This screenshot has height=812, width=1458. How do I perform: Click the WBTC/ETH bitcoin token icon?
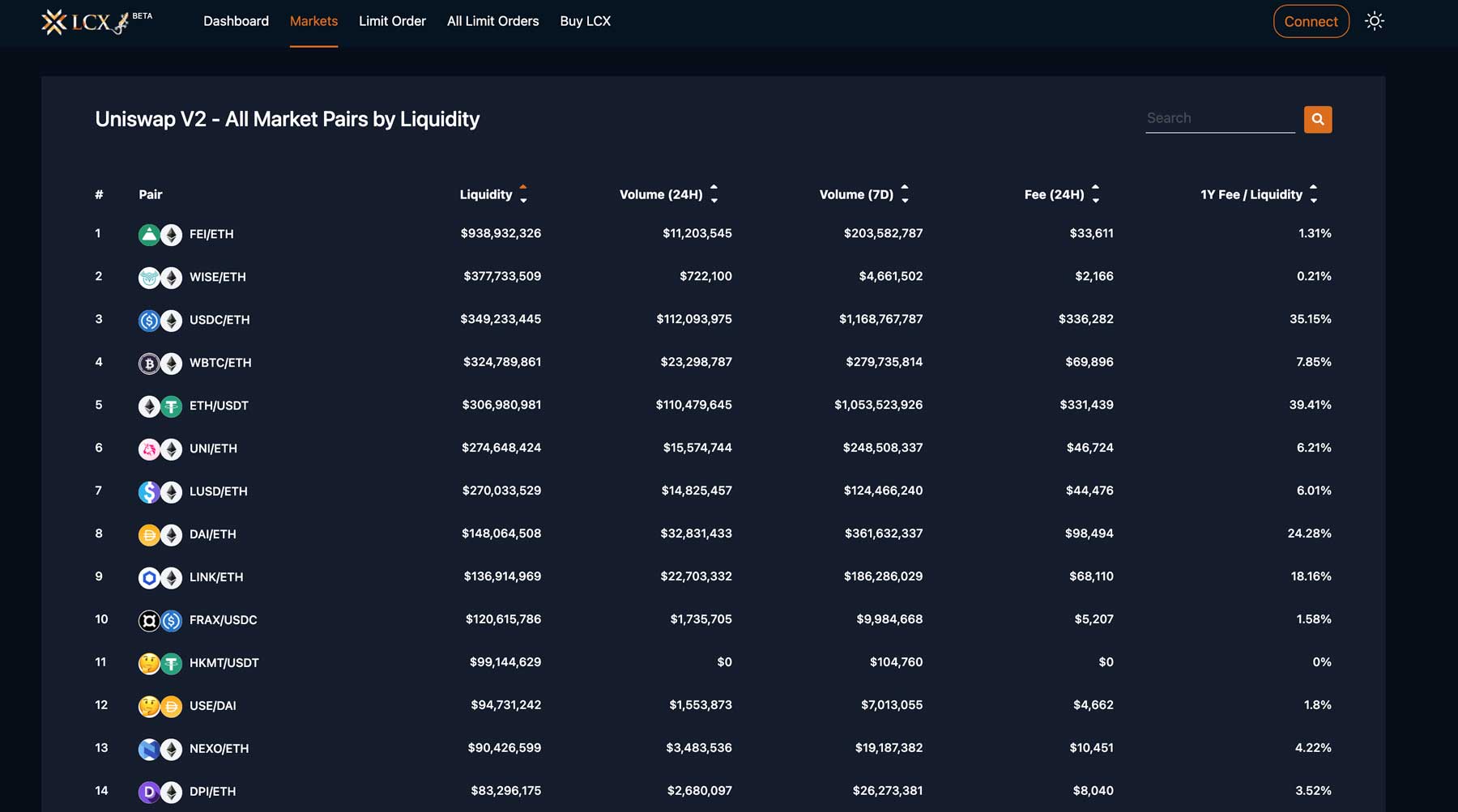pyautogui.click(x=149, y=363)
